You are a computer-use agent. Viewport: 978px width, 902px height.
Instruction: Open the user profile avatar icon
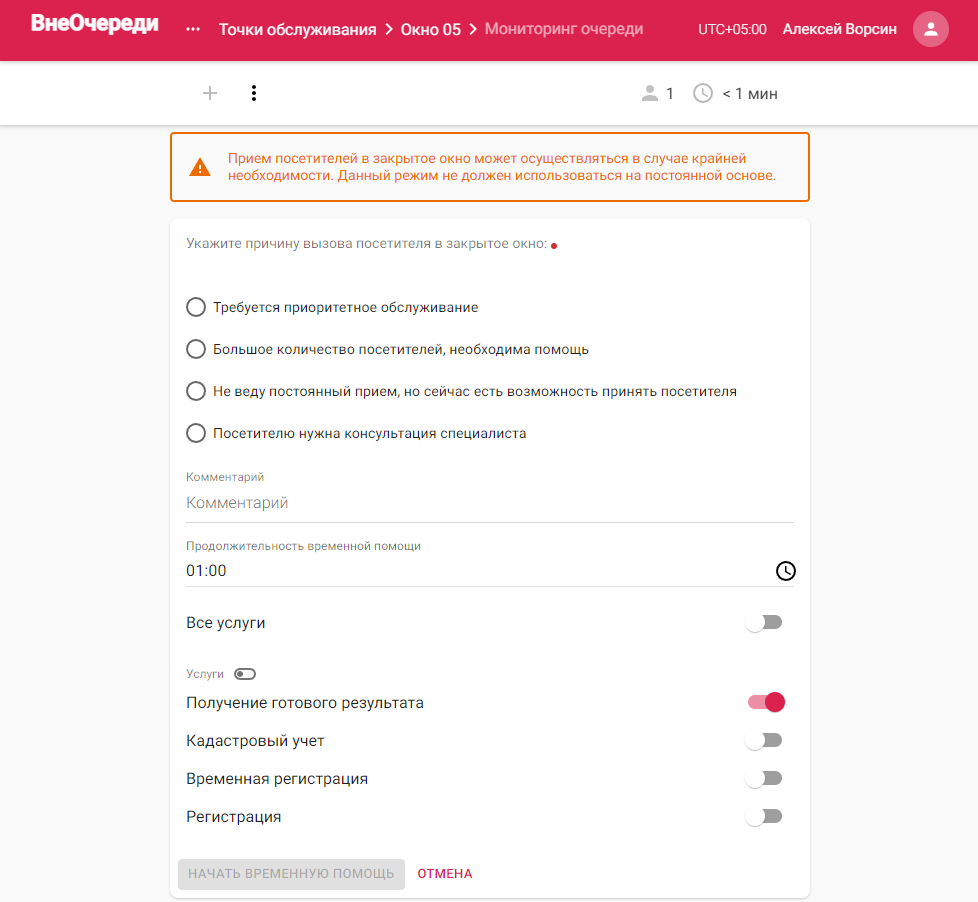pos(931,29)
